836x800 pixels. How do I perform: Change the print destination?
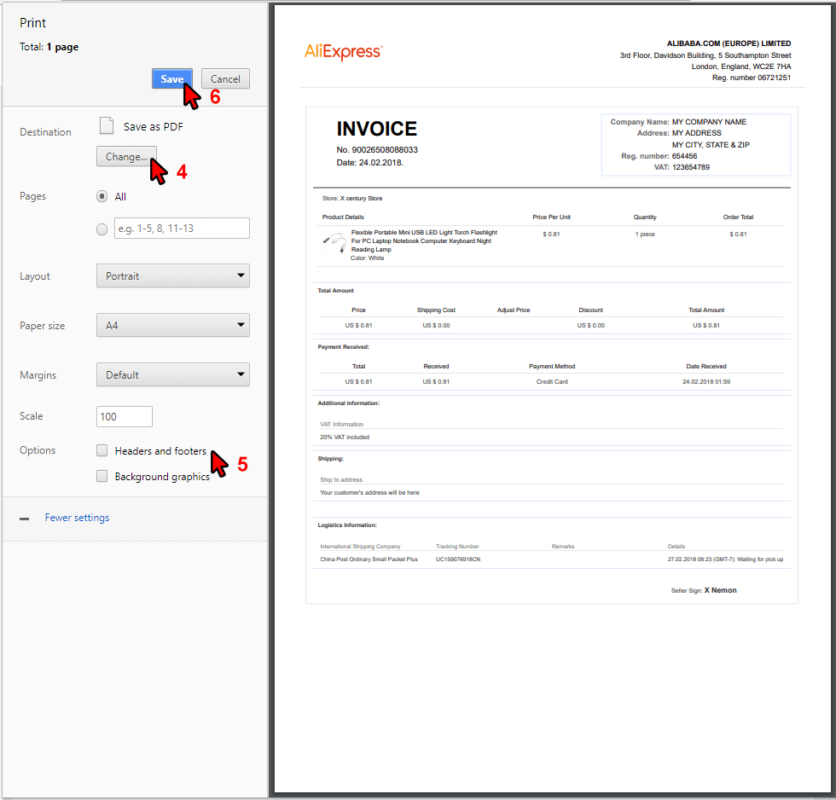tap(126, 156)
